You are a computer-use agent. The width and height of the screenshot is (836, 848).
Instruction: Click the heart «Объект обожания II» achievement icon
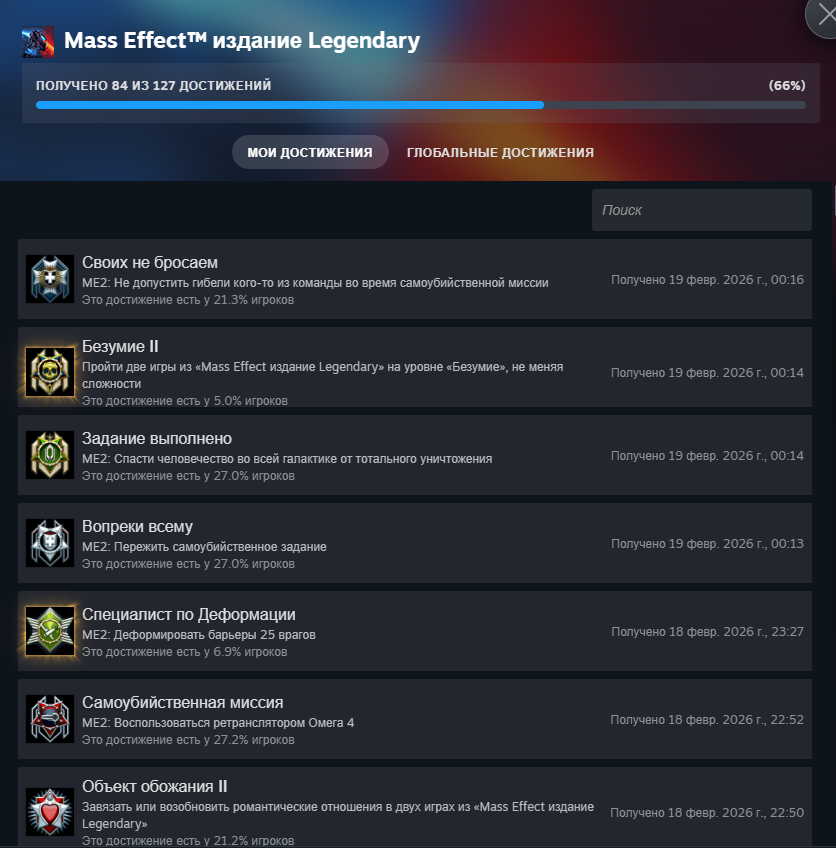(x=50, y=812)
